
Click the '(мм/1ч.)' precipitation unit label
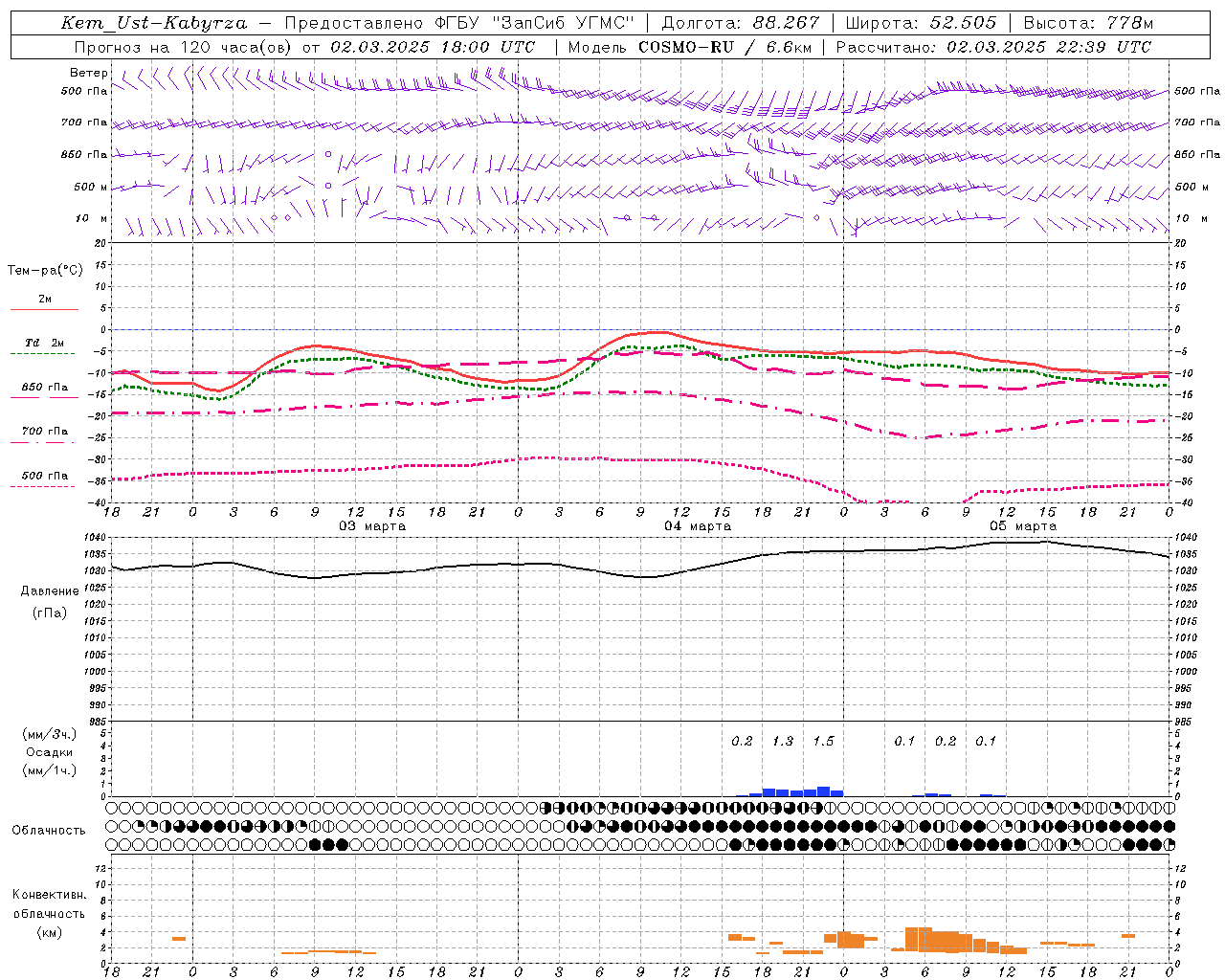(x=50, y=770)
